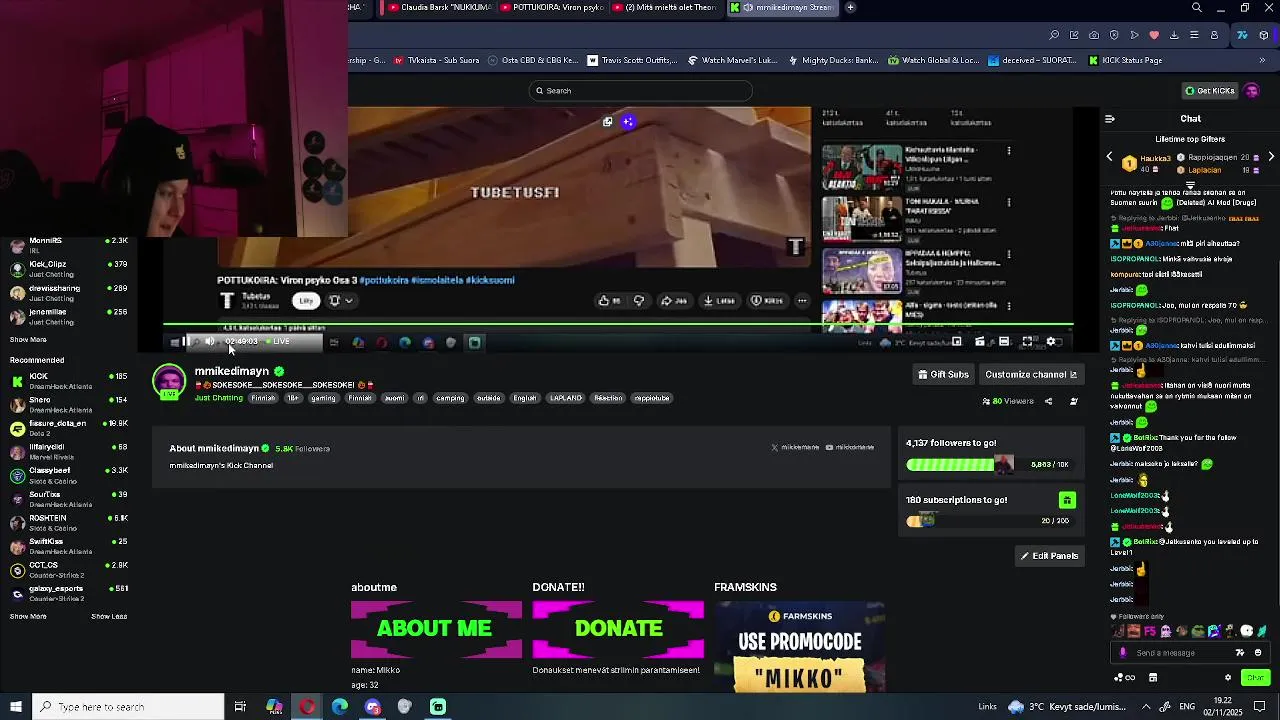Open the new browser tab plus button
This screenshot has width=1280, height=720.
[850, 8]
